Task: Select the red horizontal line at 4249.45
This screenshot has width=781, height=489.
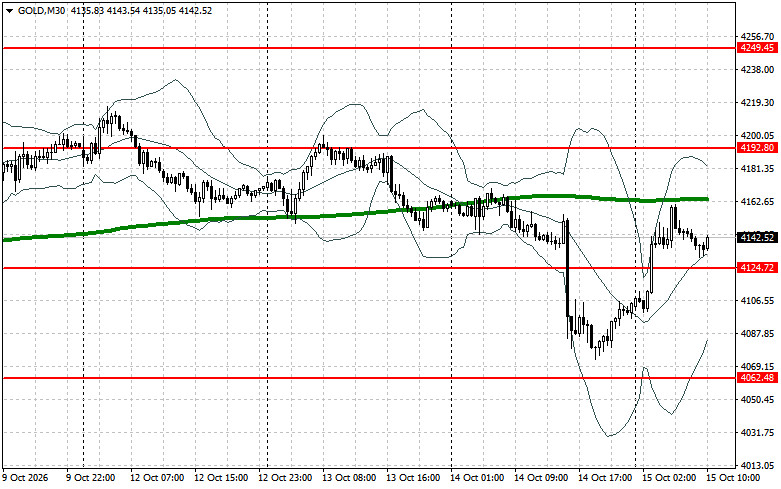Action: pyautogui.click(x=369, y=48)
